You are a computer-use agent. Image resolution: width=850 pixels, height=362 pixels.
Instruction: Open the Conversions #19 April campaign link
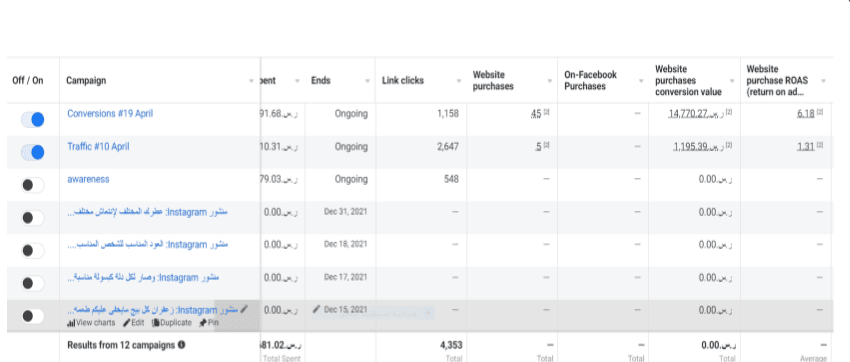tap(110, 114)
